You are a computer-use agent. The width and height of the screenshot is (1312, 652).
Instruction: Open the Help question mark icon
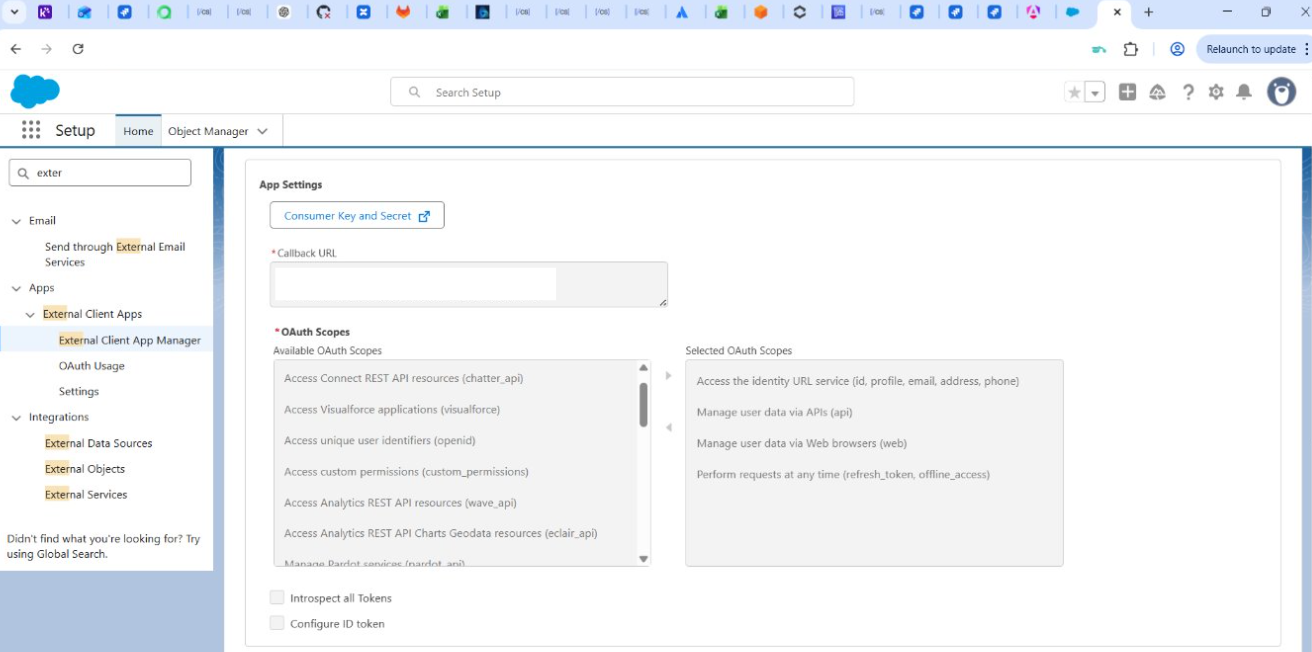1188,92
